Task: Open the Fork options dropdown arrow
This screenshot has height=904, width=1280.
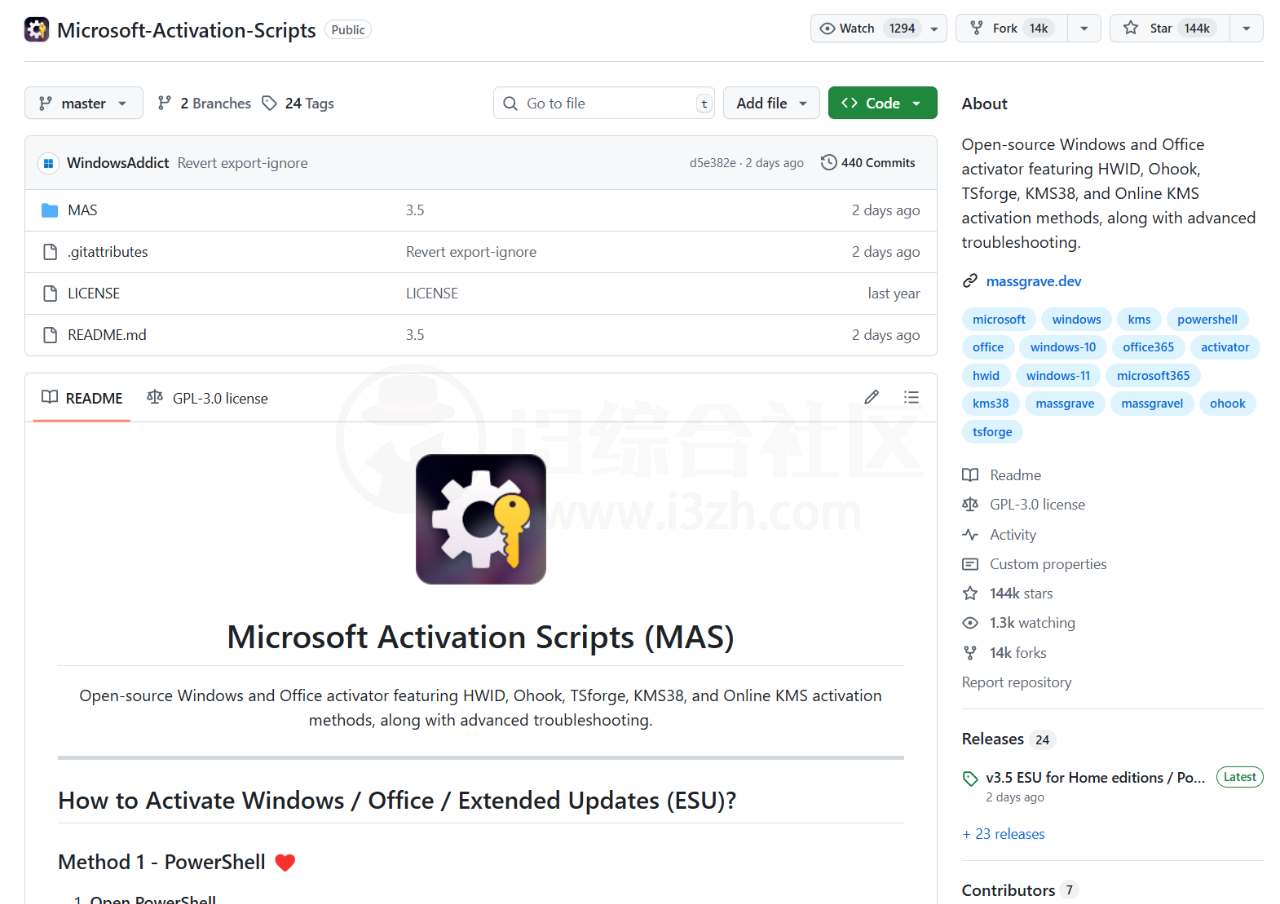Action: tap(1084, 28)
